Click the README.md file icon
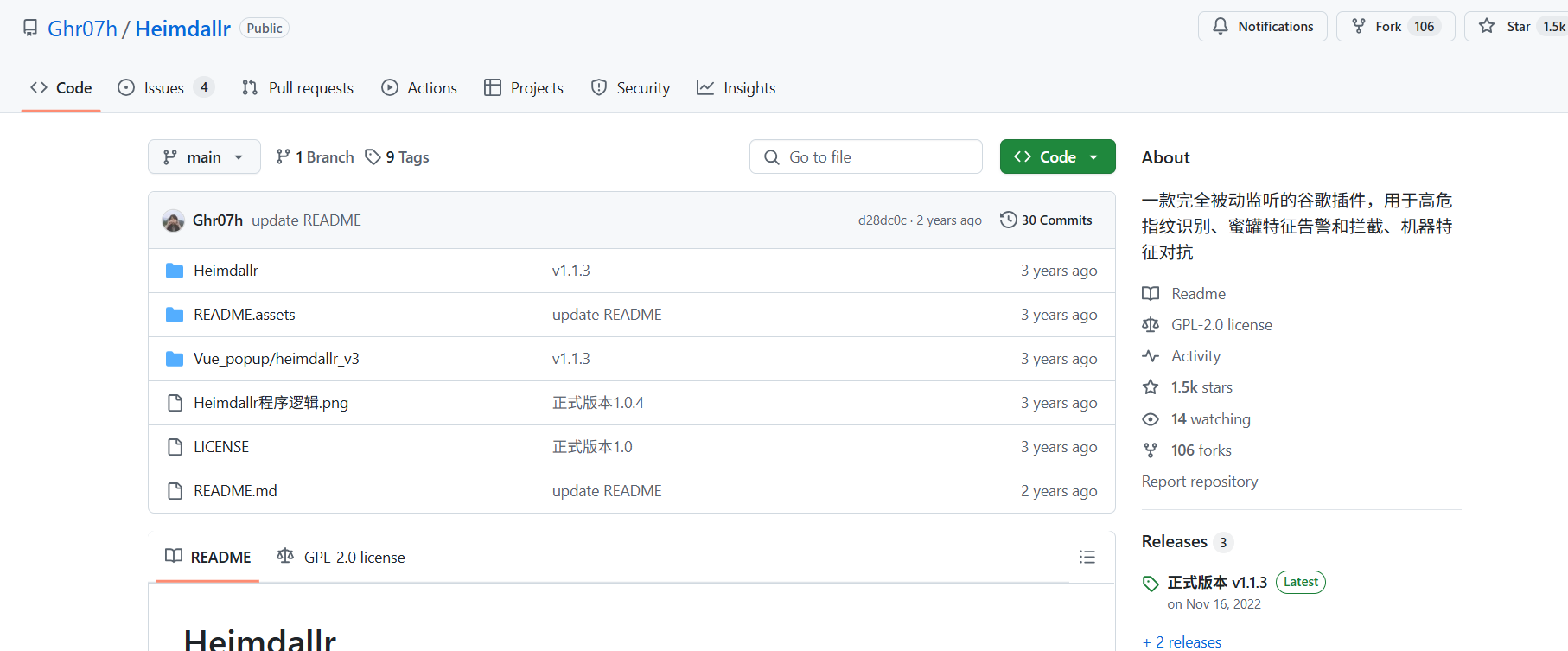 point(175,491)
